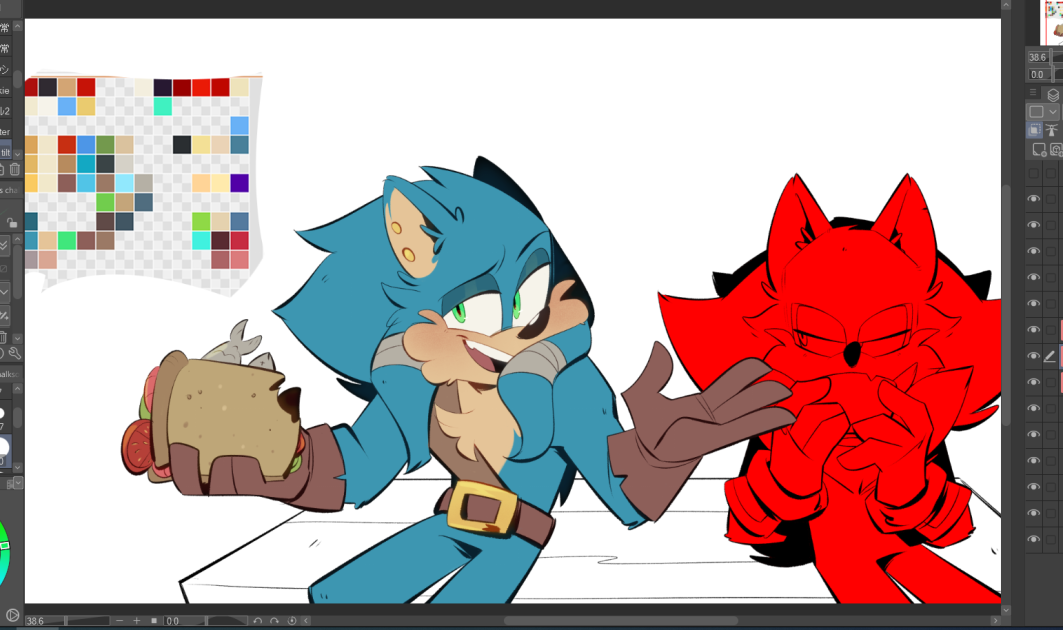Screen dimensions: 1063x630
Task: Hide the topmost visible layer via eye icon
Action: 1033,199
